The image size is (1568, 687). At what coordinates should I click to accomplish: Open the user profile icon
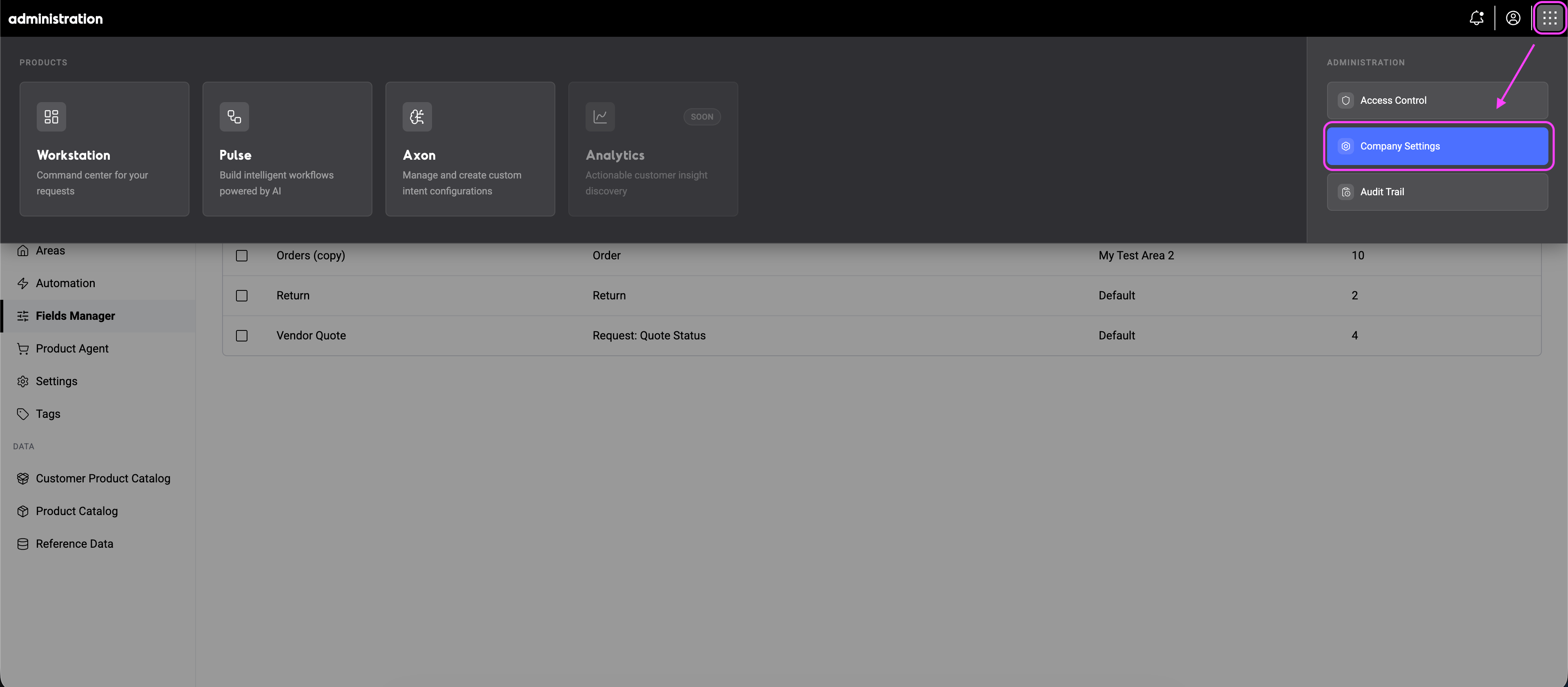(1512, 18)
